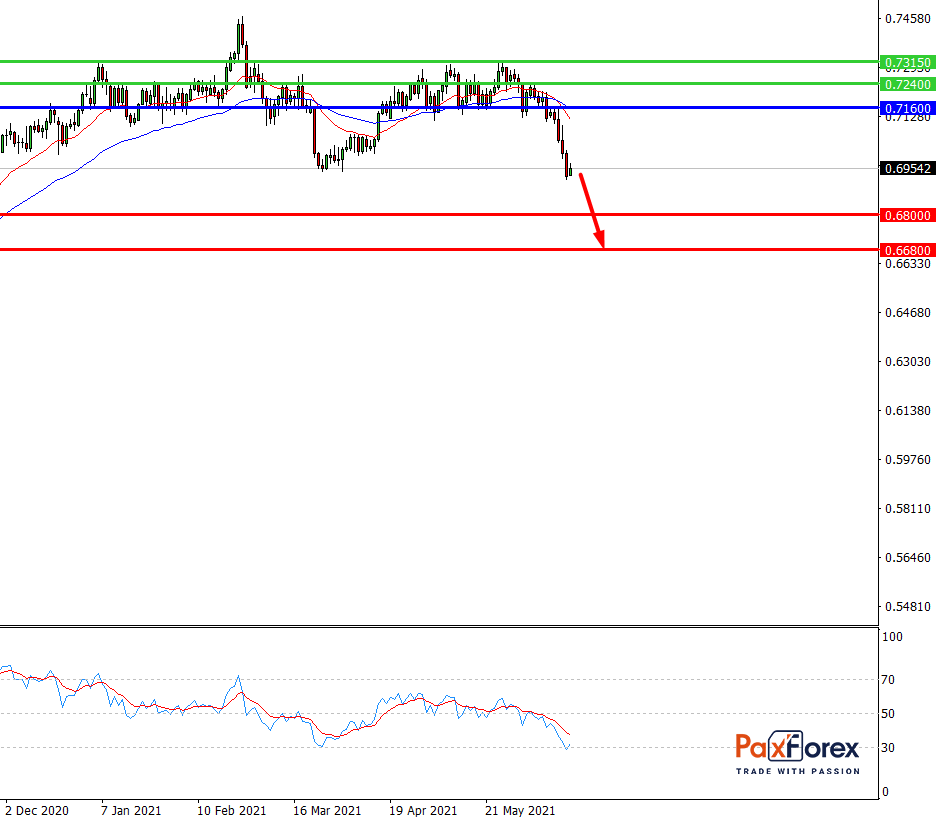Click the 21 May 2021 date label

pyautogui.click(x=520, y=810)
